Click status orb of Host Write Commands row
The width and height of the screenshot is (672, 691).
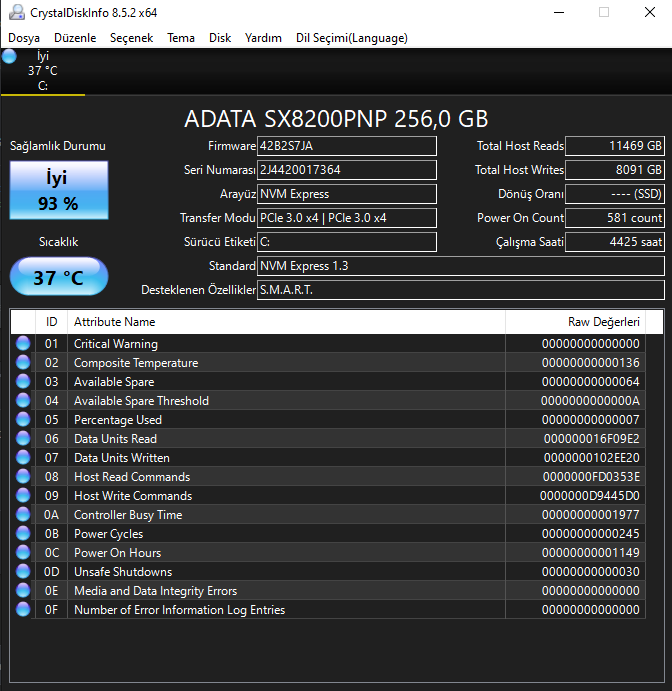[23, 495]
